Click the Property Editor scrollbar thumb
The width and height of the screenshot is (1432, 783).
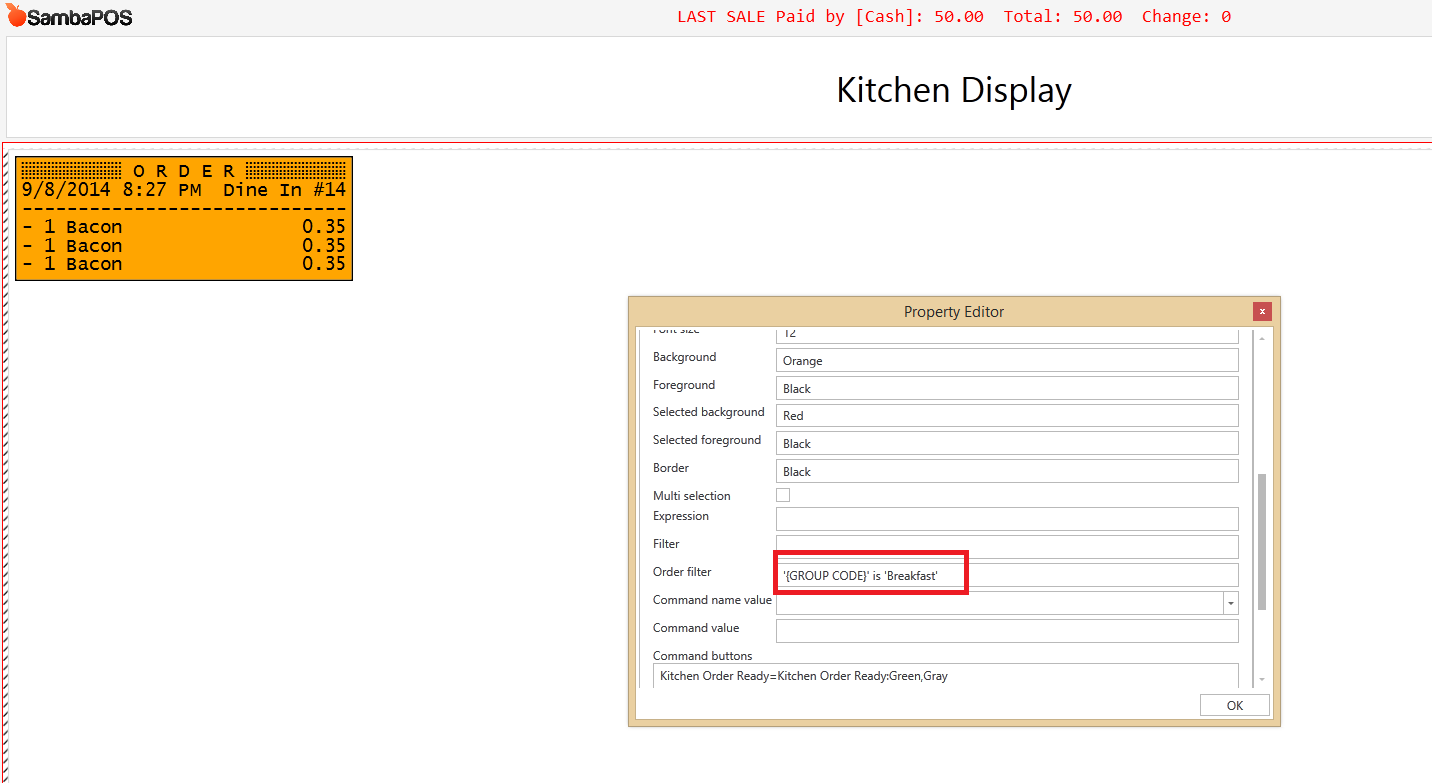pos(1261,540)
